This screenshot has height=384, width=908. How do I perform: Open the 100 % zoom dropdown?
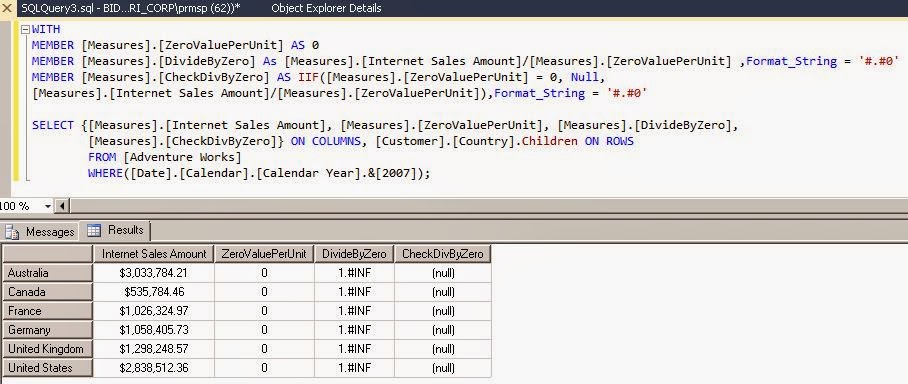[x=47, y=206]
